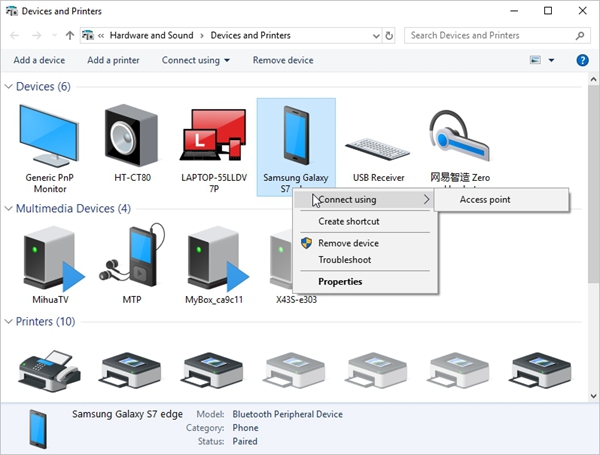This screenshot has height=455, width=600.
Task: Collapse the Printers (10) group
Action: 8,321
